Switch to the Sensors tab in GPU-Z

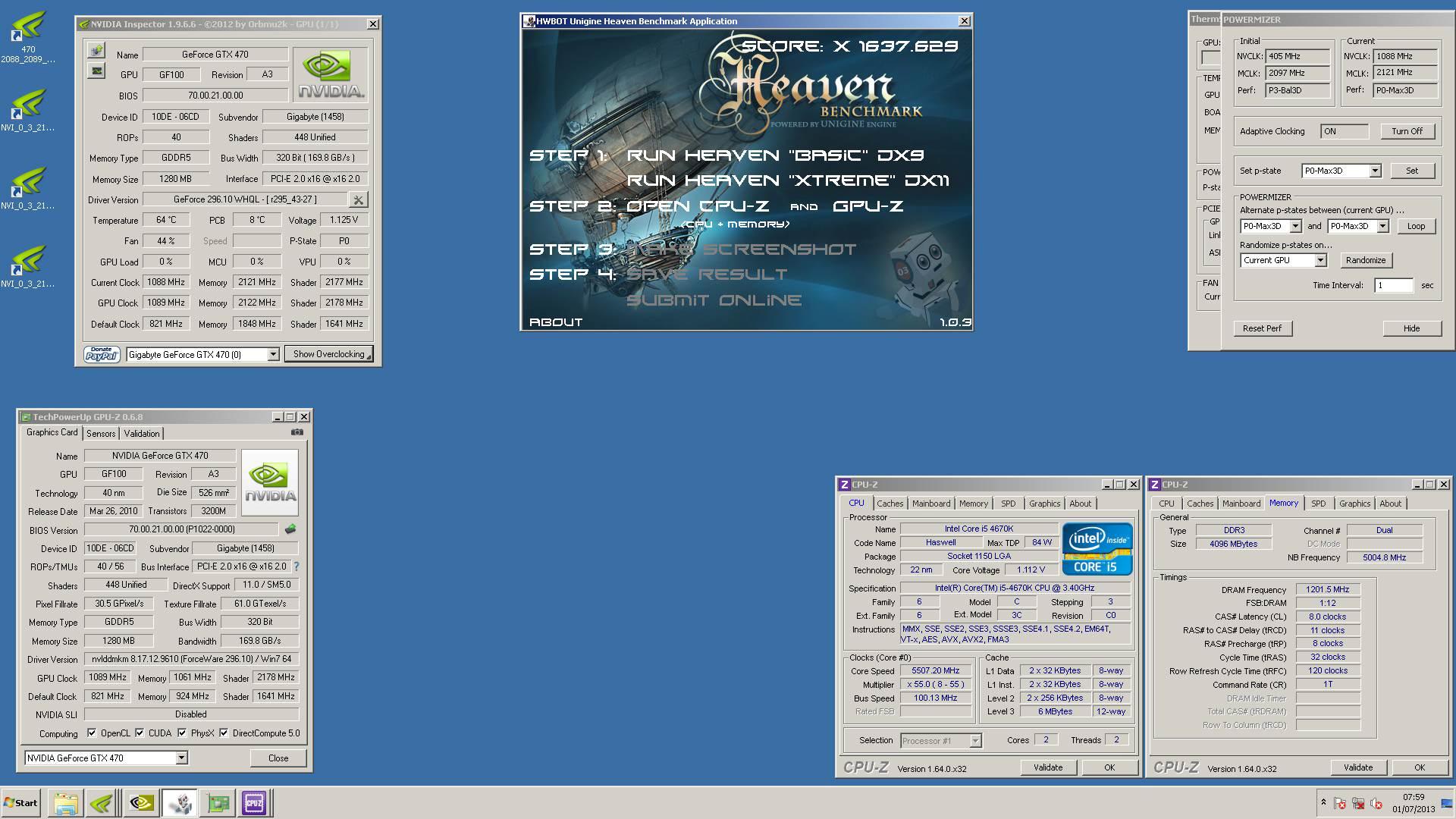[101, 433]
